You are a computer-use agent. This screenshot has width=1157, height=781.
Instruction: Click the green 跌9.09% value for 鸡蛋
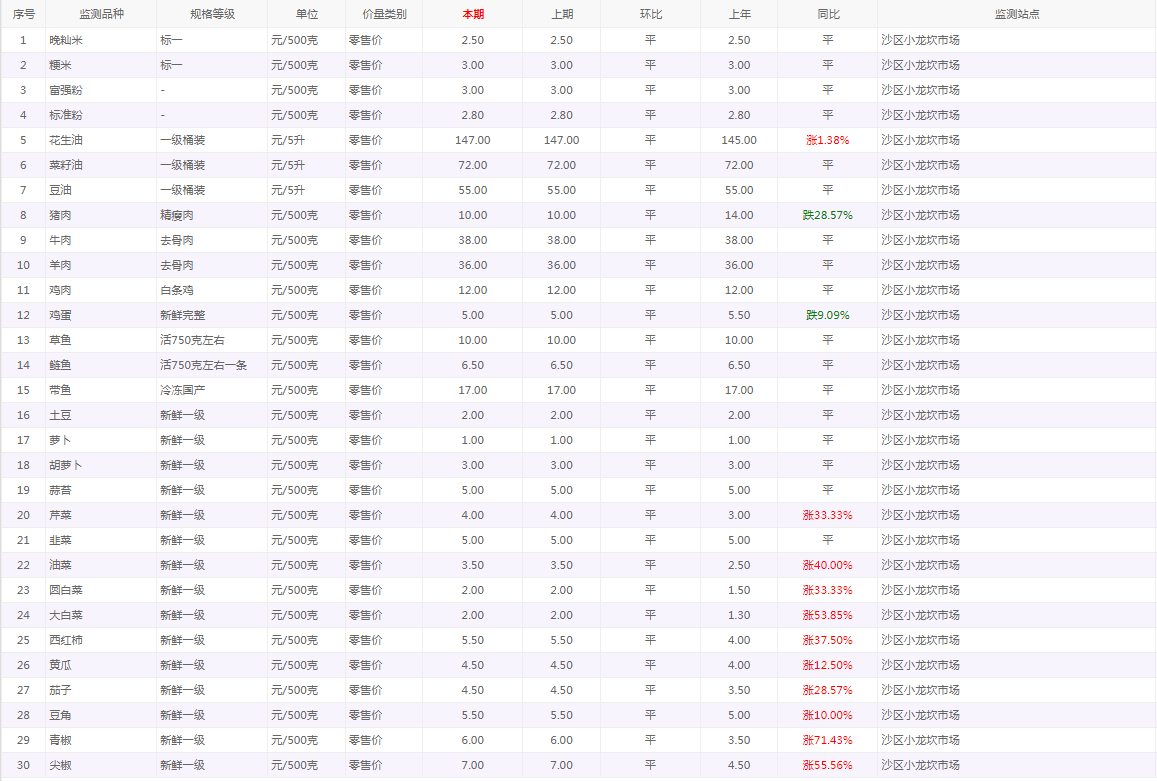[x=828, y=315]
